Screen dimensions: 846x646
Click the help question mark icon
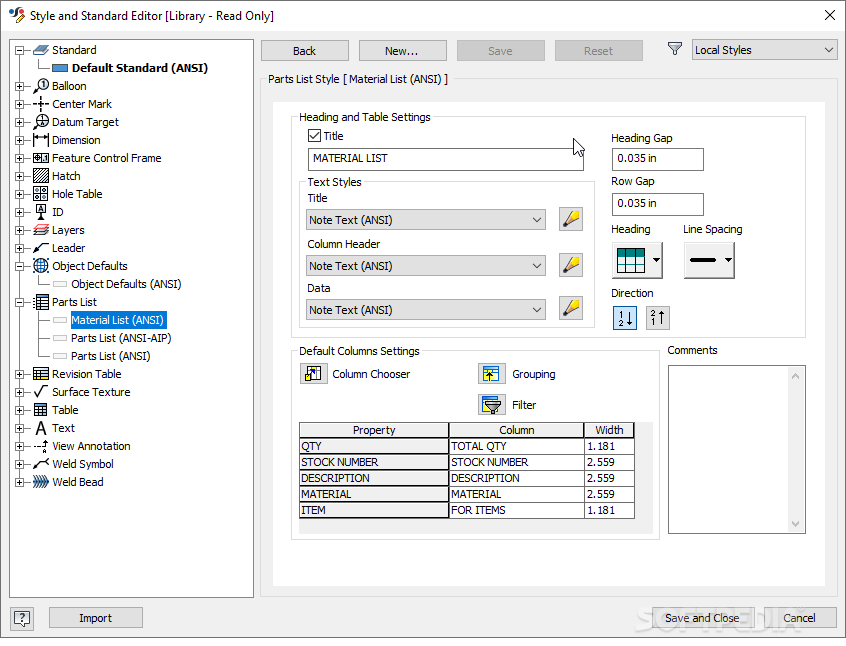(22, 618)
